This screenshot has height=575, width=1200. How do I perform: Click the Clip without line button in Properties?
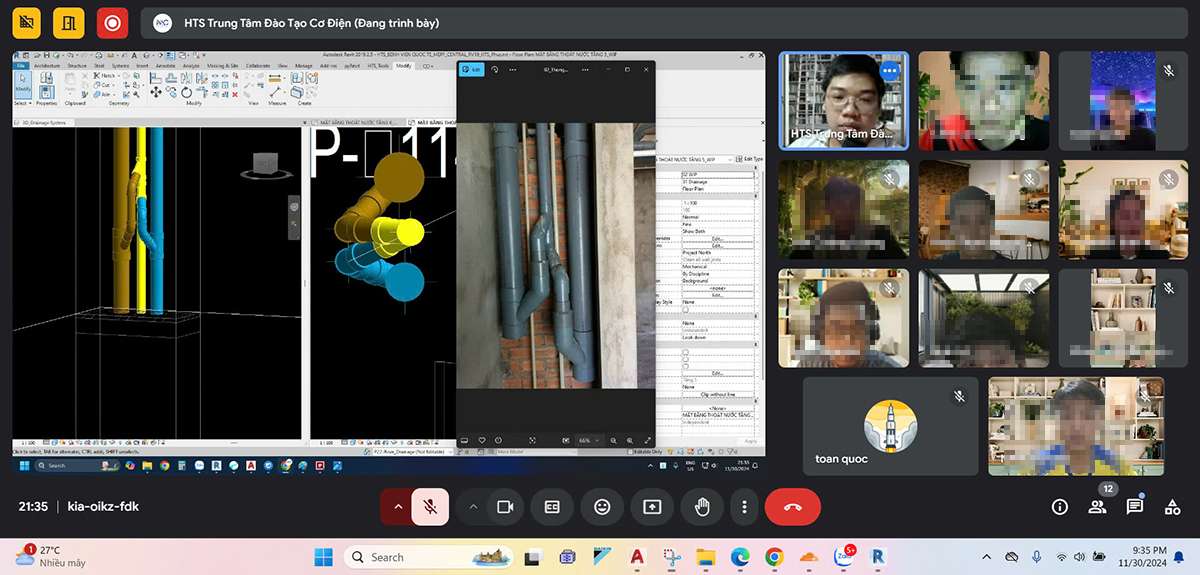(717, 395)
